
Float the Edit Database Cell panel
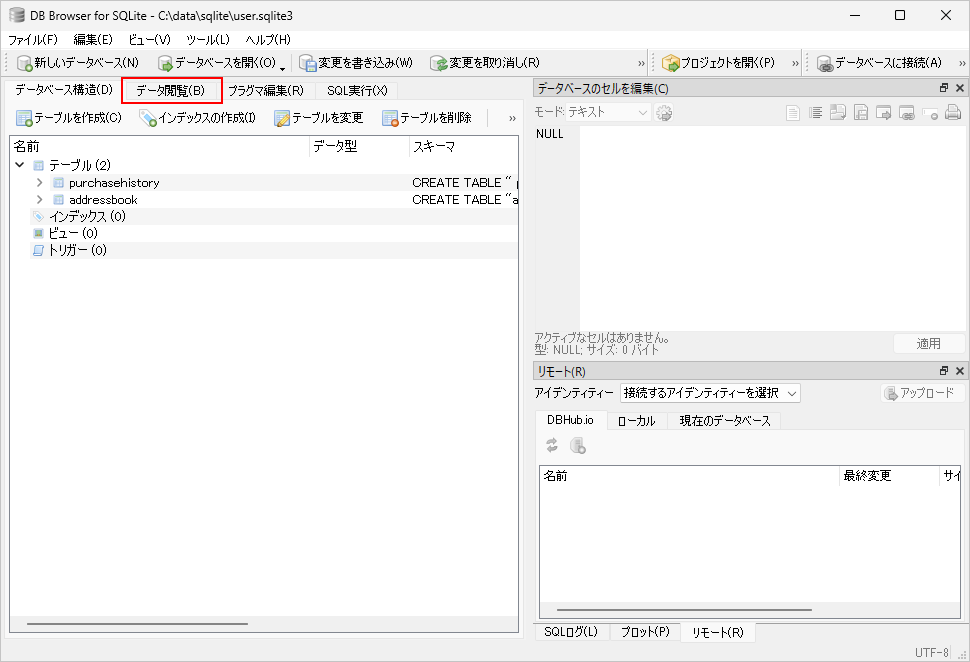click(943, 88)
